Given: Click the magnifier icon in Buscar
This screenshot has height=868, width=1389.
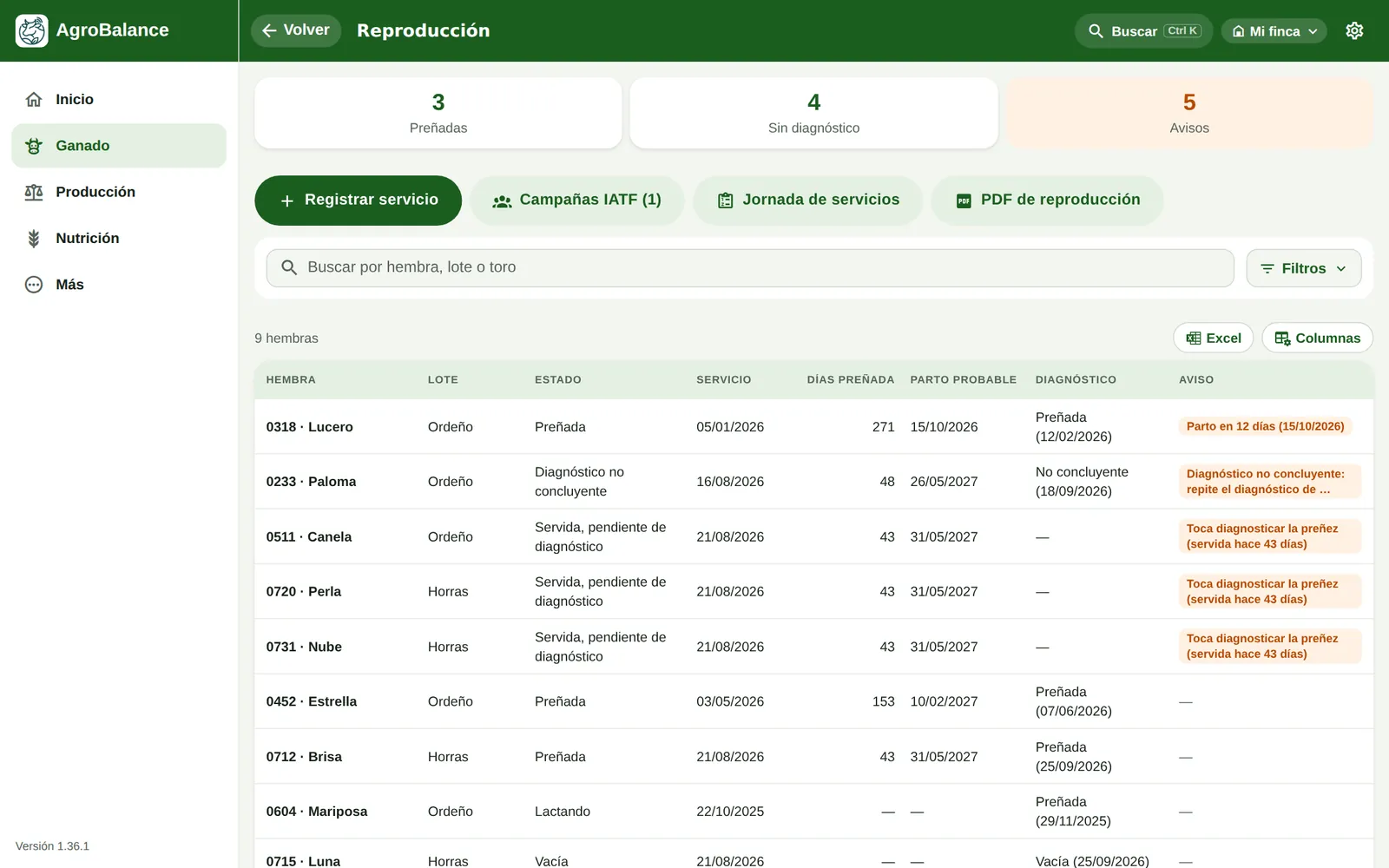Looking at the screenshot, I should (x=1096, y=31).
